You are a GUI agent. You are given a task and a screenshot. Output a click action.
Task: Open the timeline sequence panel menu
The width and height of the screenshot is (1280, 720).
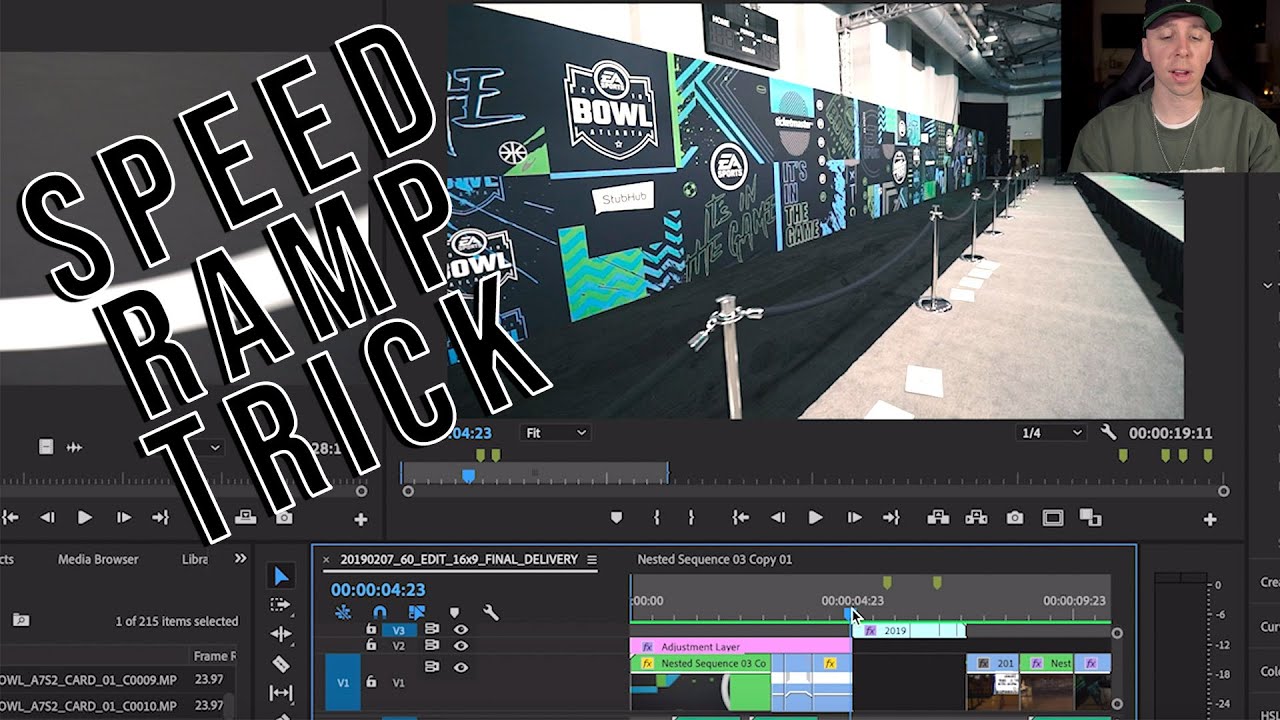click(x=592, y=560)
